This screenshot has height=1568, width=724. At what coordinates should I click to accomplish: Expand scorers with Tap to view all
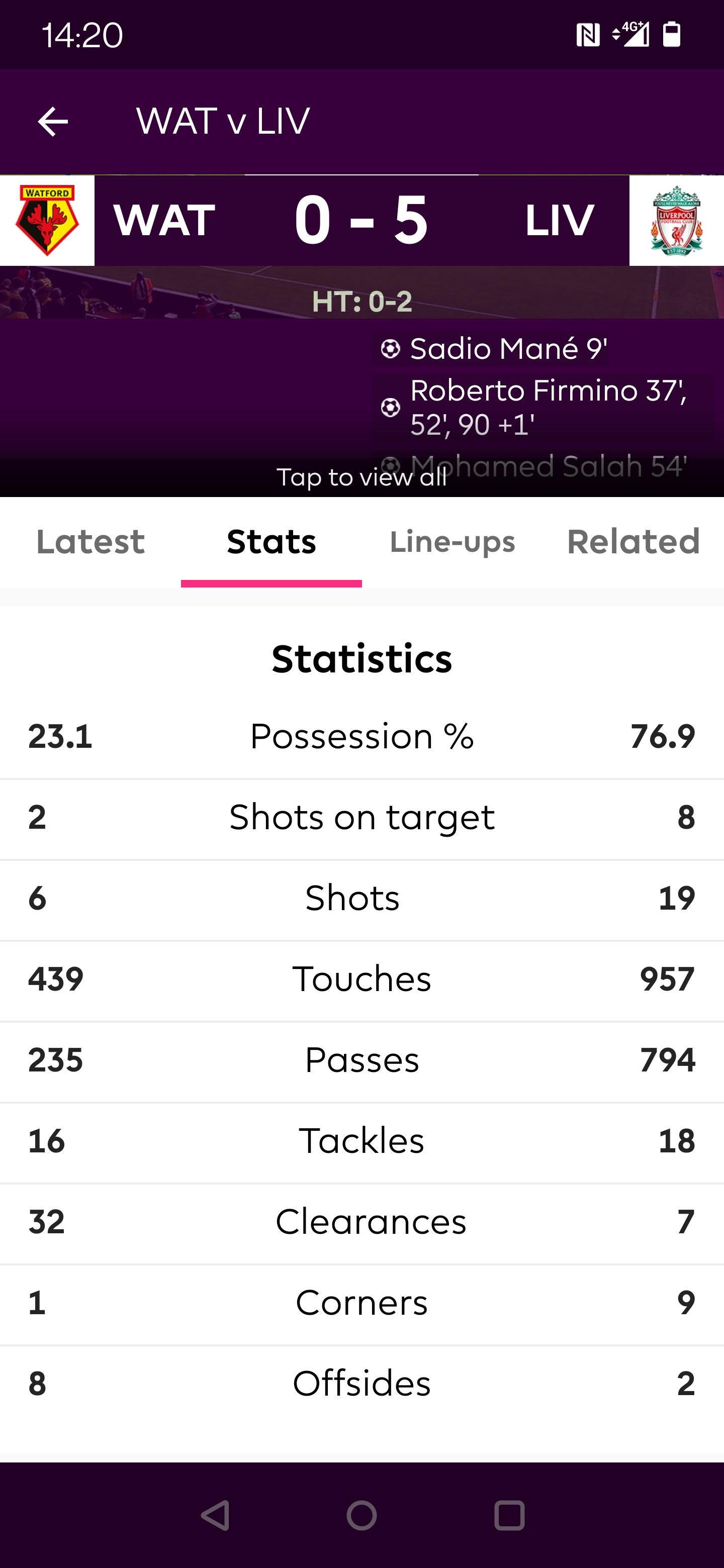tap(361, 477)
